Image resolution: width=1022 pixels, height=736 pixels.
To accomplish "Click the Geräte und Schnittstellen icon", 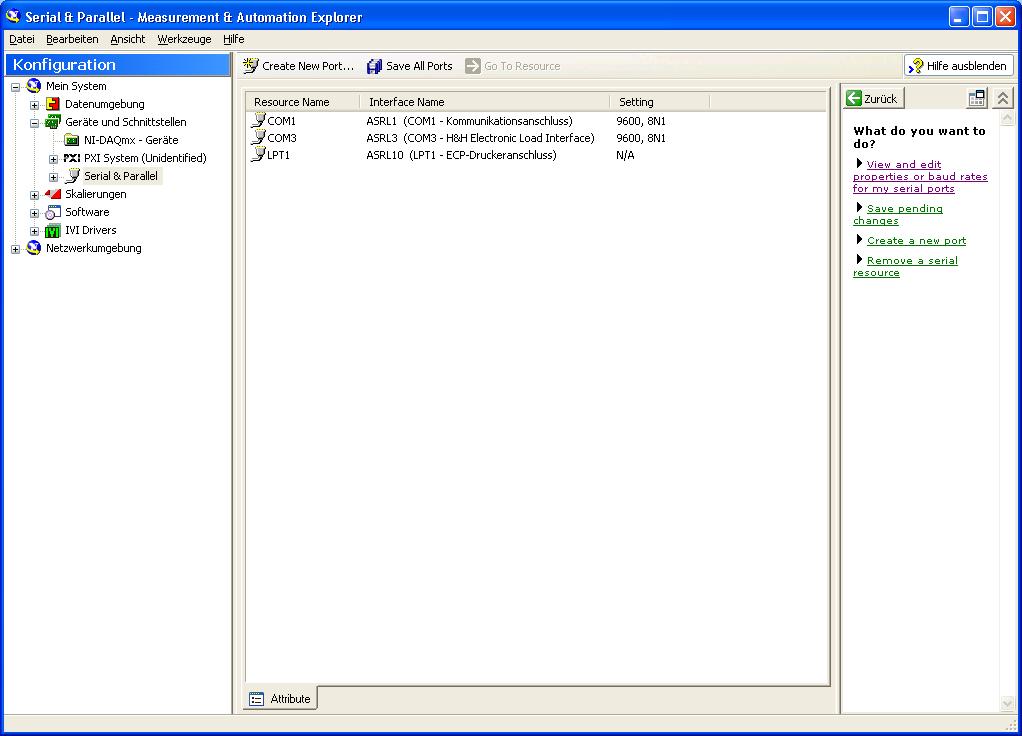I will [x=53, y=122].
